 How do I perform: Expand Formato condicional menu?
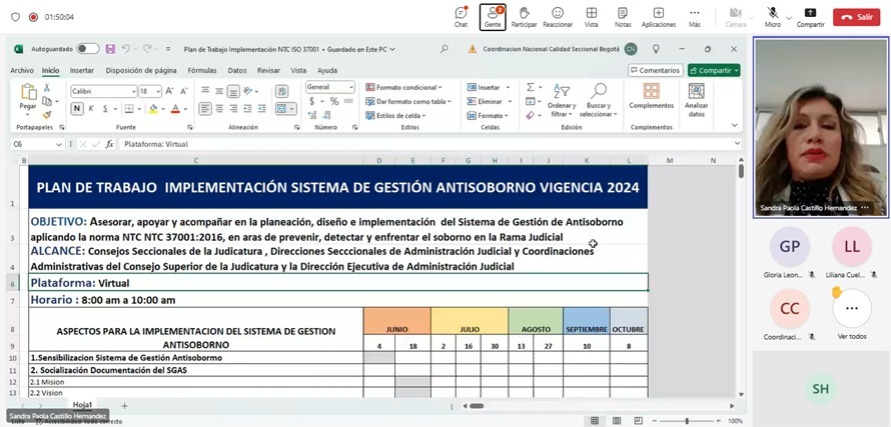coord(403,88)
